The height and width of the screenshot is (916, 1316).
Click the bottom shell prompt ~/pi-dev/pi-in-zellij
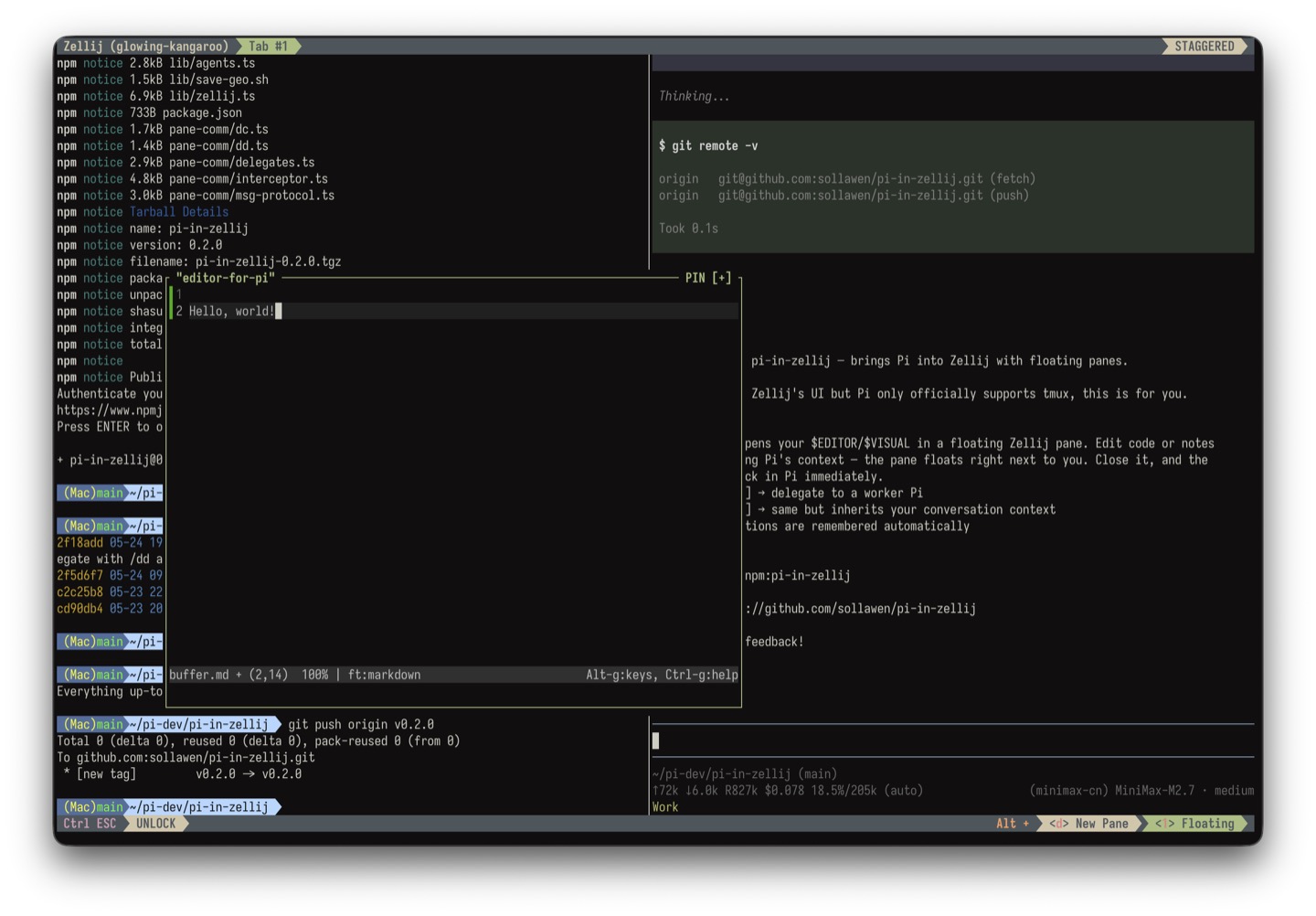click(198, 807)
